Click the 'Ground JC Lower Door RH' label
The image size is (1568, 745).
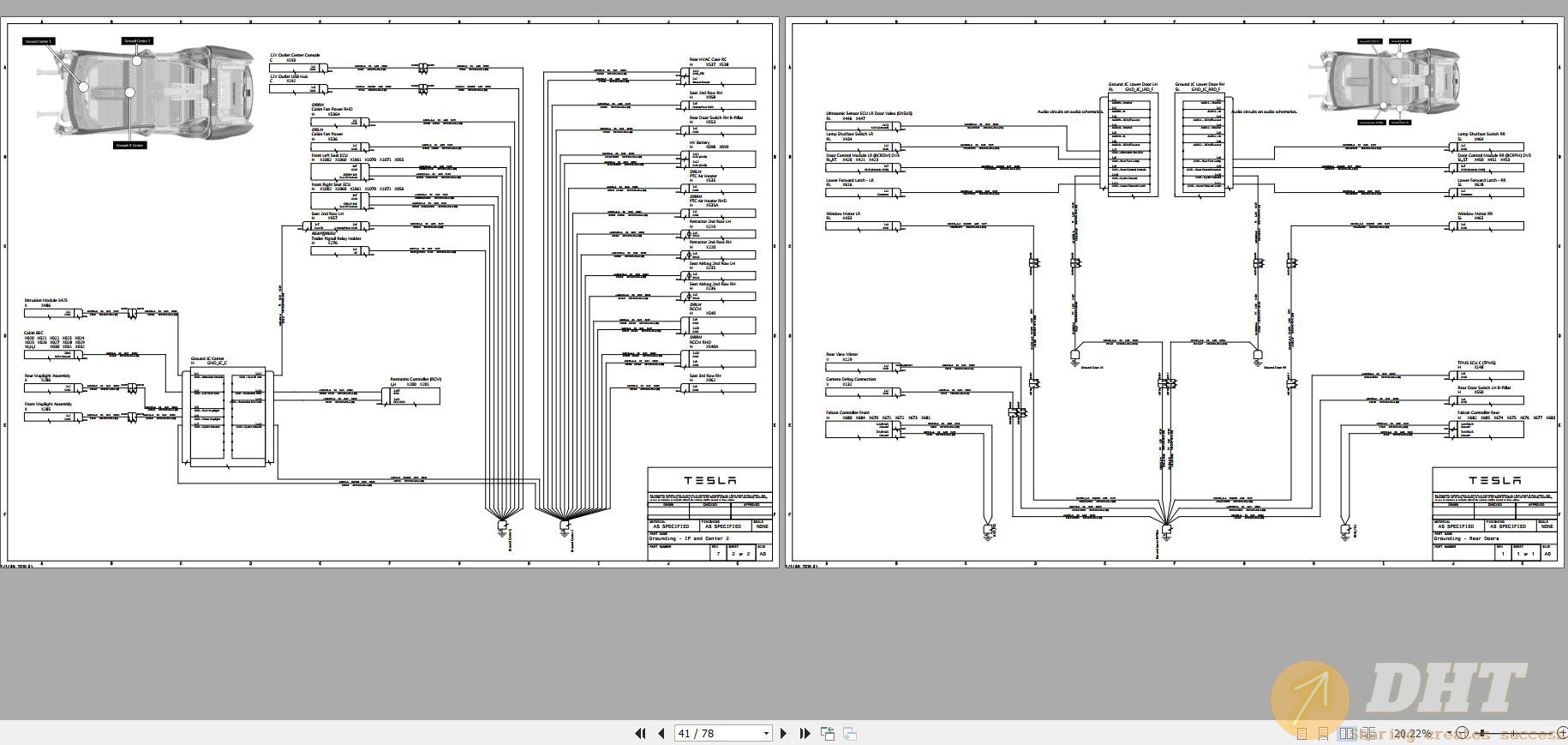pyautogui.click(x=1200, y=85)
